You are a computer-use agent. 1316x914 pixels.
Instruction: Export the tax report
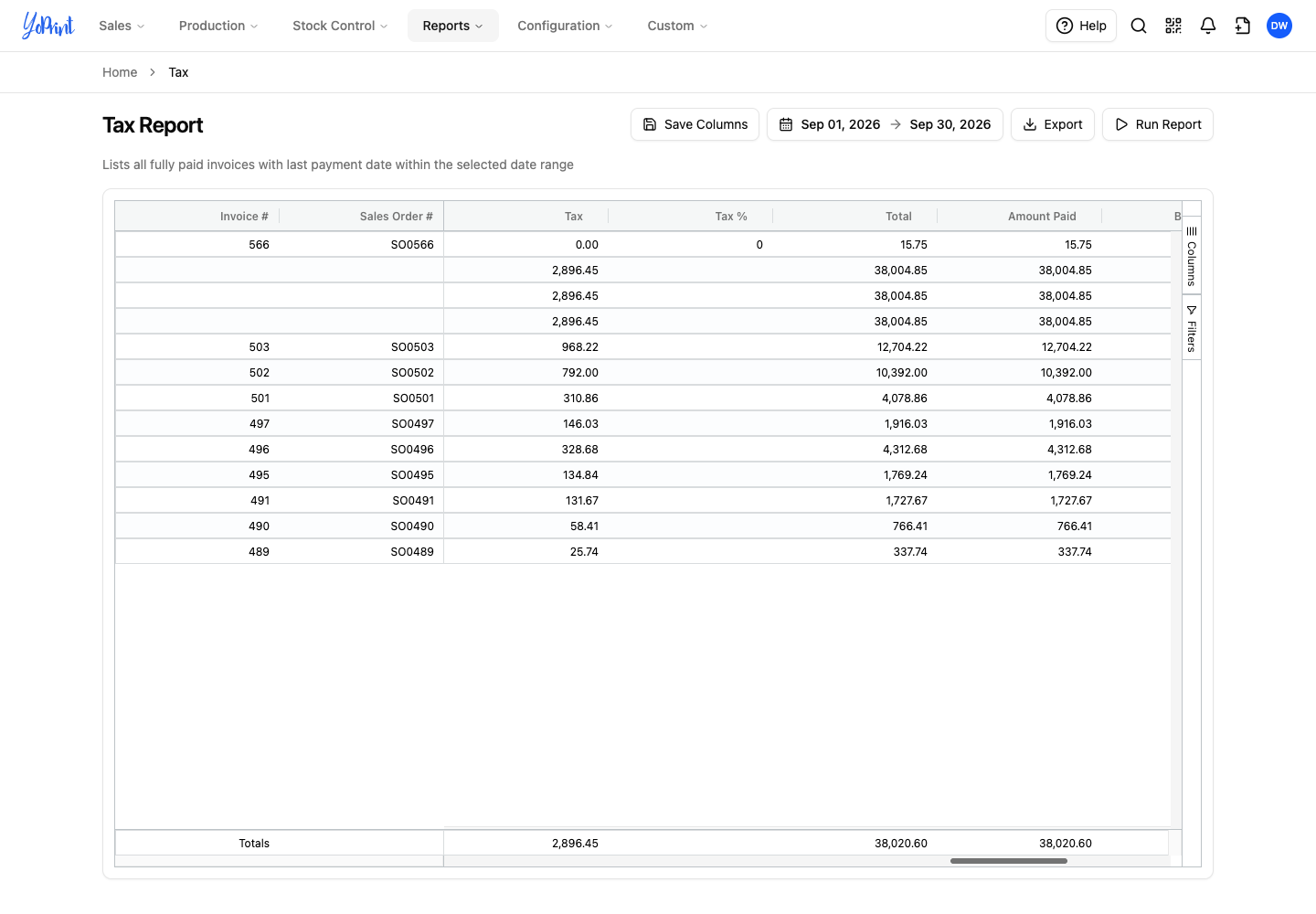point(1053,124)
